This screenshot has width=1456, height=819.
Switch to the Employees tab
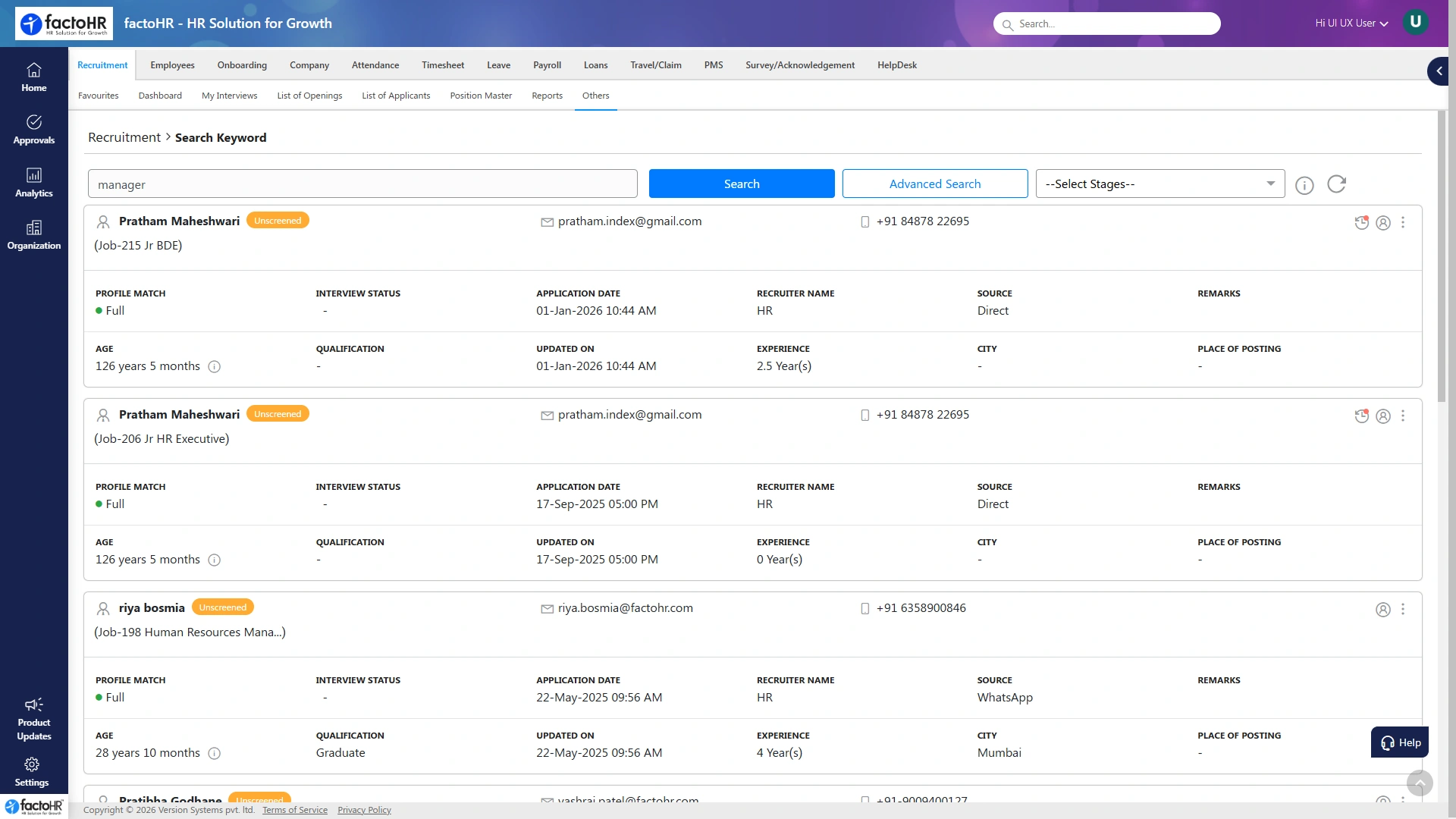pos(172,65)
